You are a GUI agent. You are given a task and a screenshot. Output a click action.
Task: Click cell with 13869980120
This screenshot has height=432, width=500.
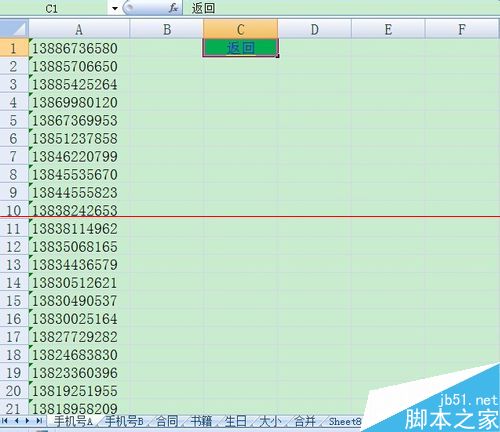(x=79, y=102)
